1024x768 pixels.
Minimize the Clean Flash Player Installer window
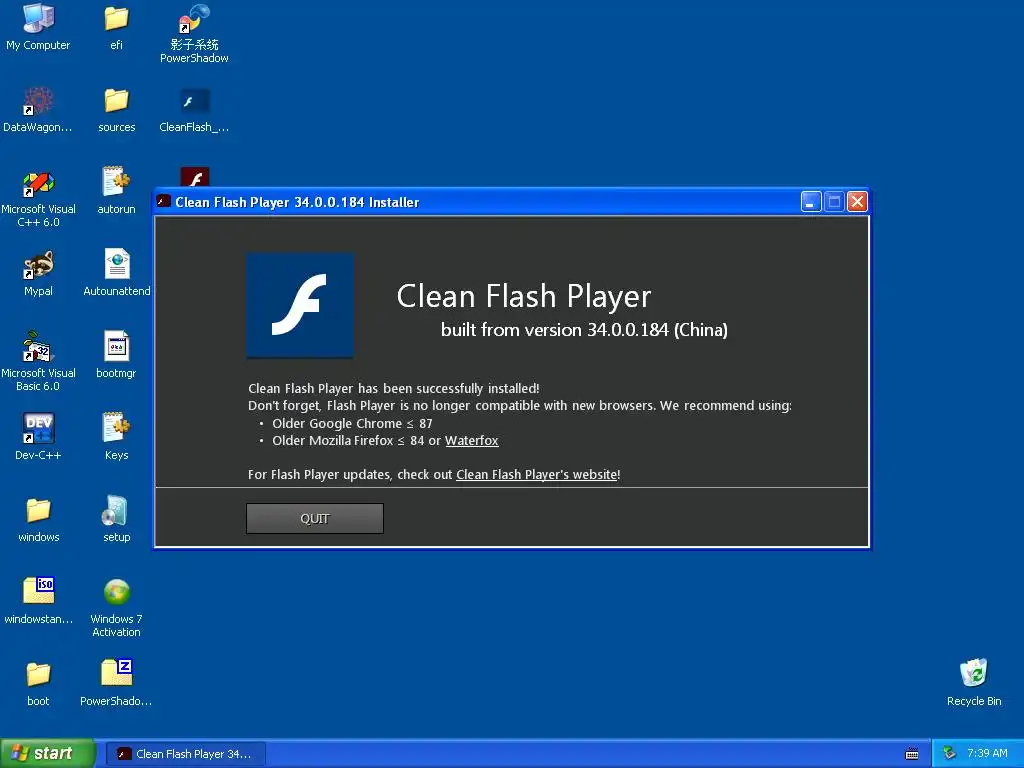click(810, 202)
